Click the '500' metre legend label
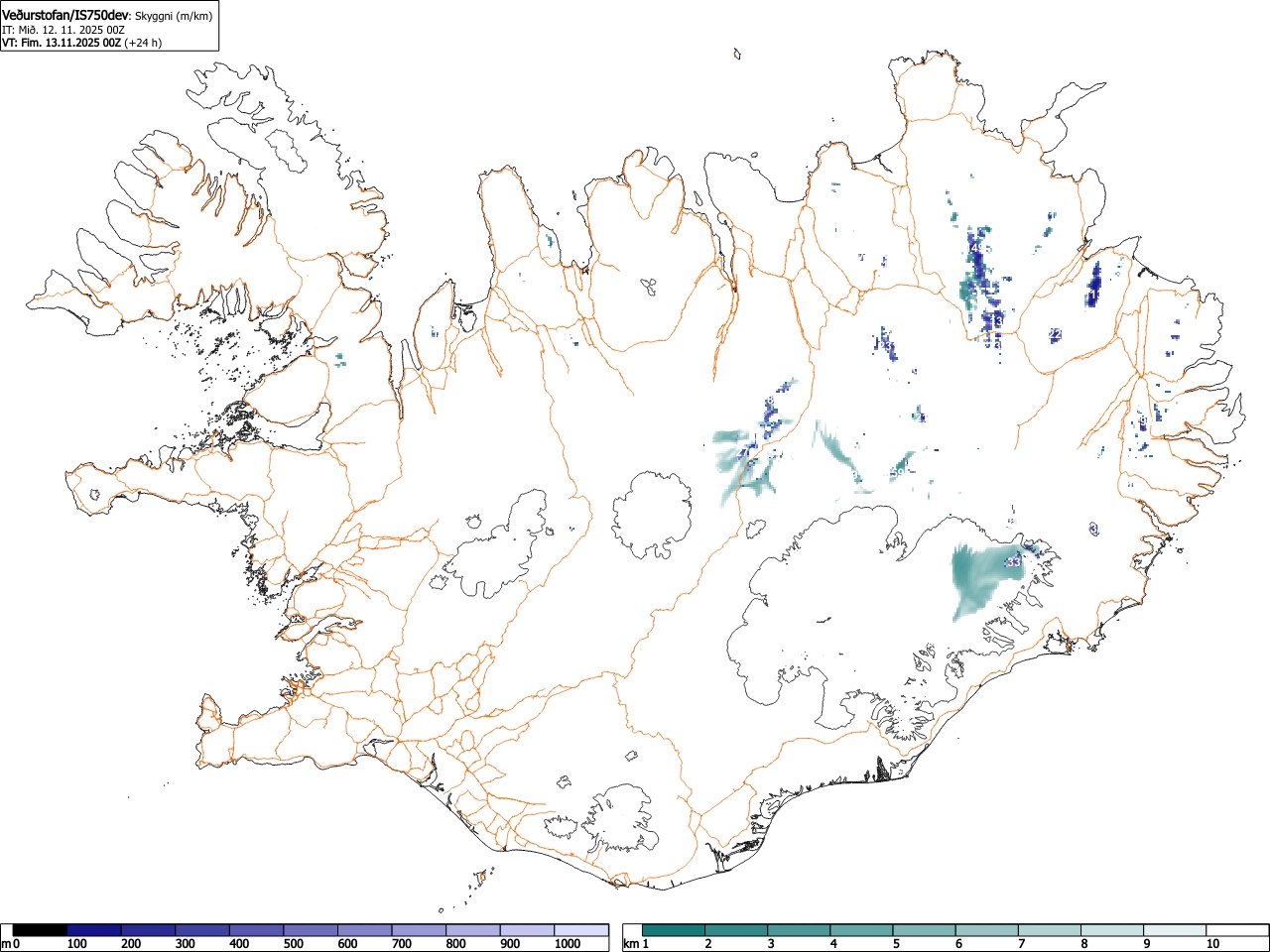Screen dimensions: 1270x952 (294, 944)
